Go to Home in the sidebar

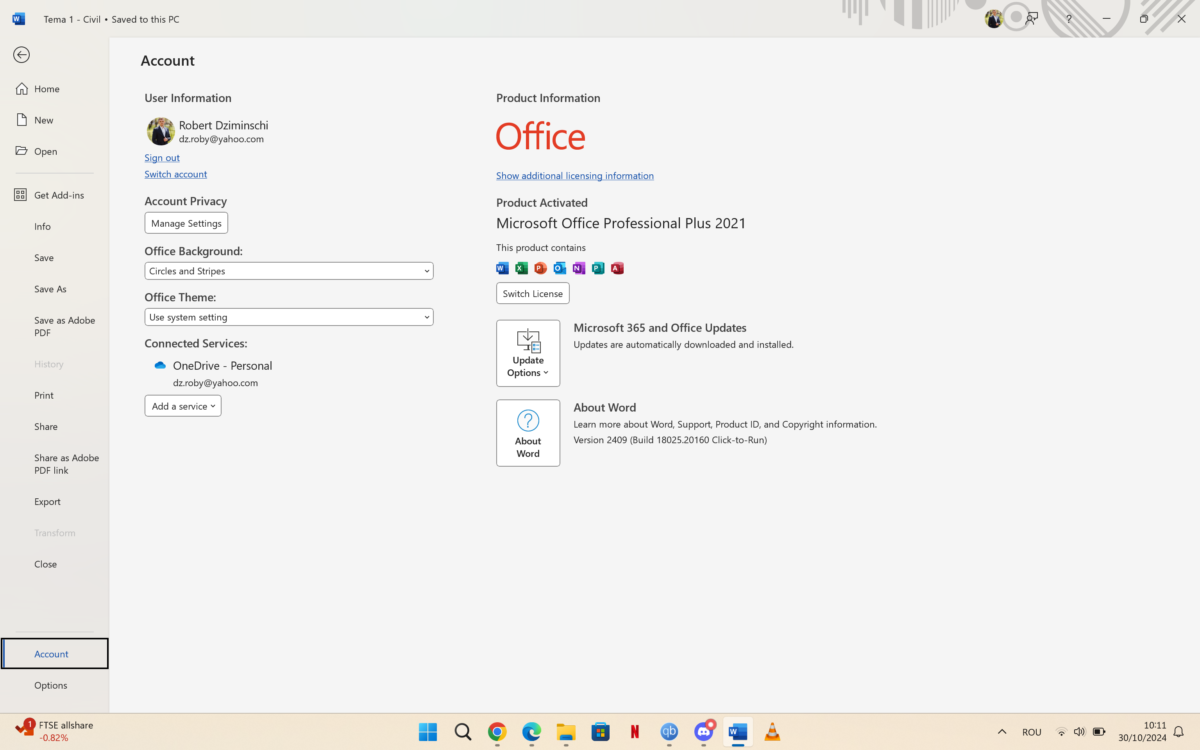54,89
